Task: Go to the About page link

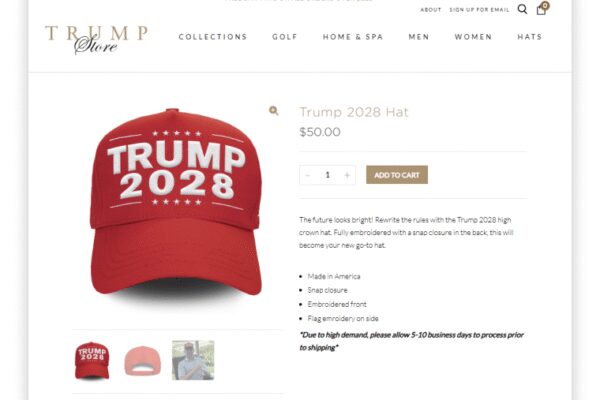Action: [431, 10]
